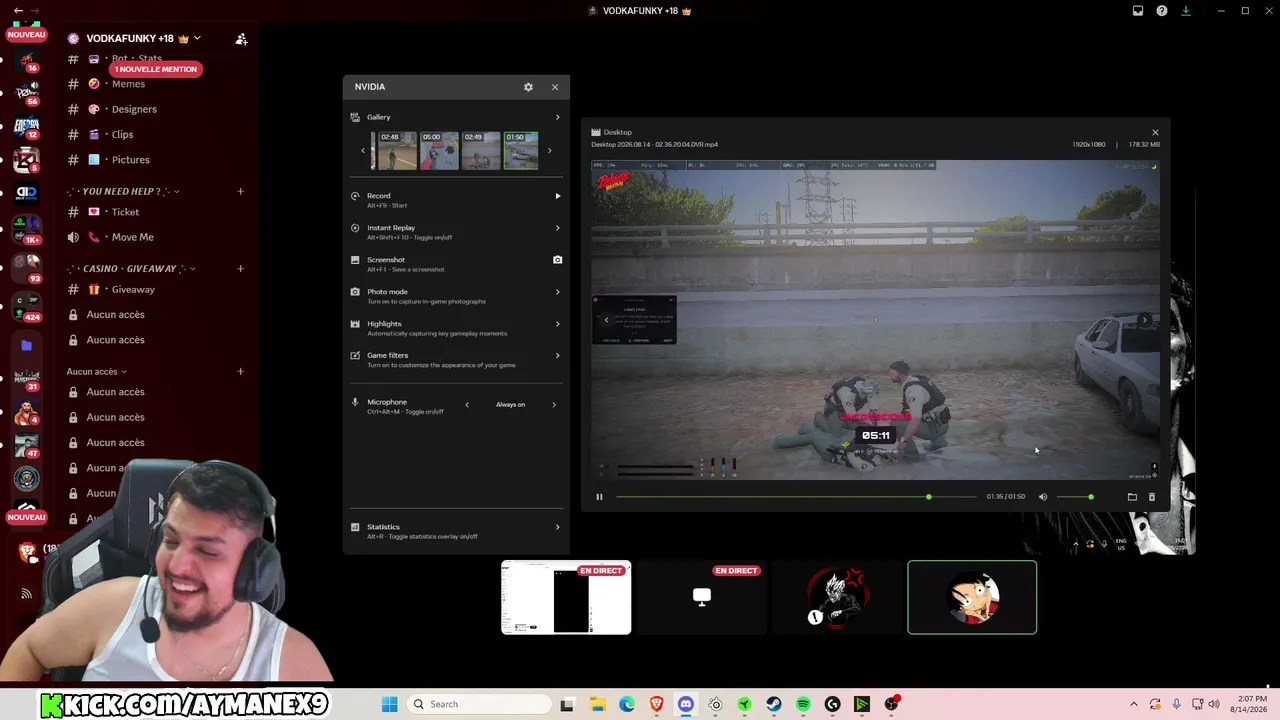The height and width of the screenshot is (720, 1280).
Task: Expand Photo mode options
Action: click(558, 292)
